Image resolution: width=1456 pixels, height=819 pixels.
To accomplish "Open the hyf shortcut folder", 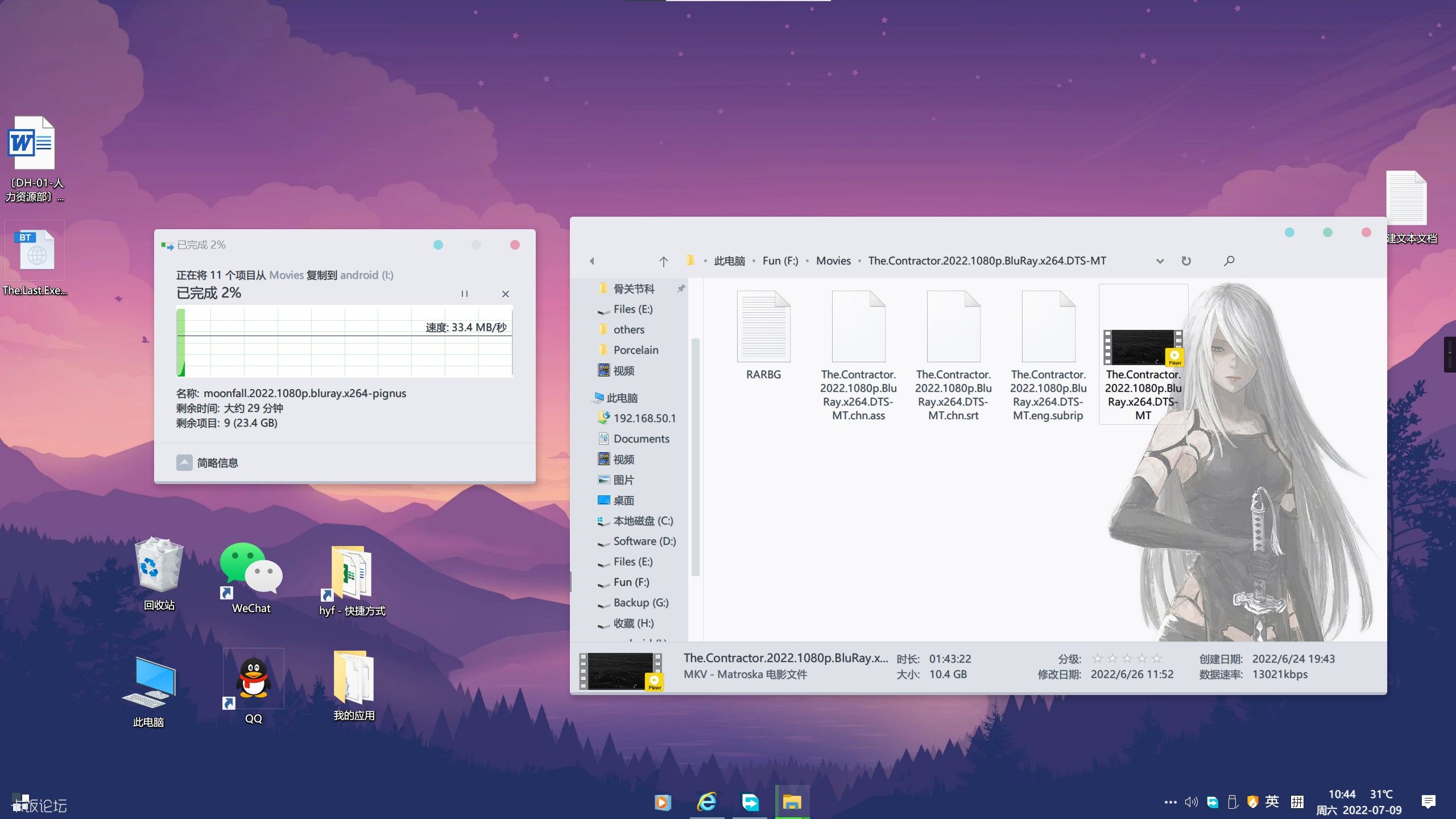I will coord(352,581).
